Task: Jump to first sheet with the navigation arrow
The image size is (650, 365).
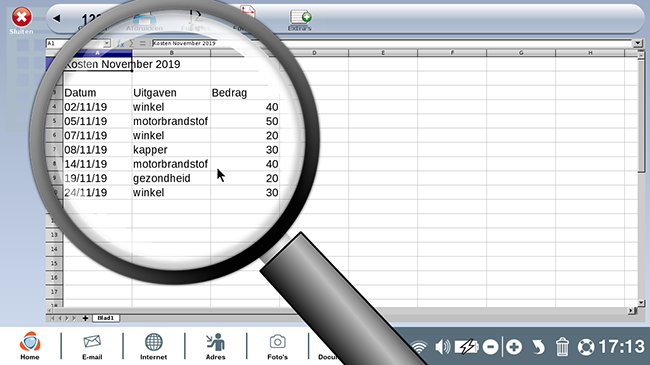Action: [52, 318]
